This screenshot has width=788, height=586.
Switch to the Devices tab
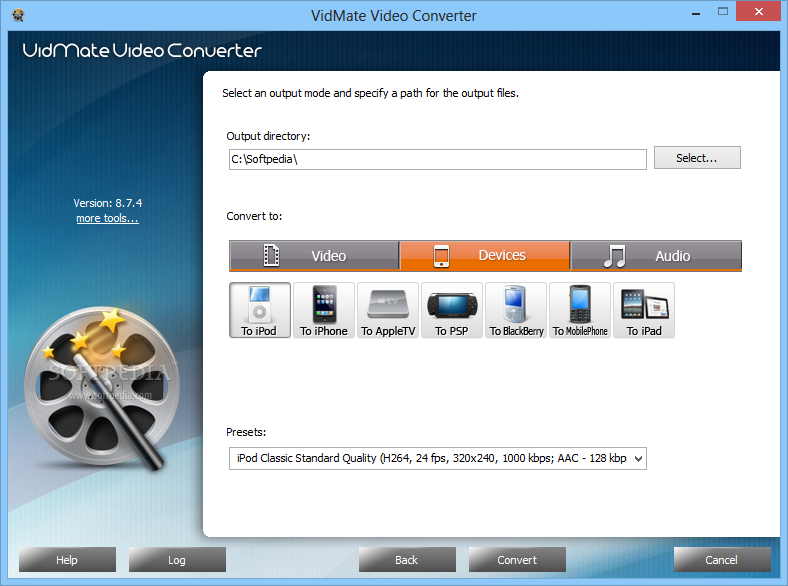[x=484, y=255]
